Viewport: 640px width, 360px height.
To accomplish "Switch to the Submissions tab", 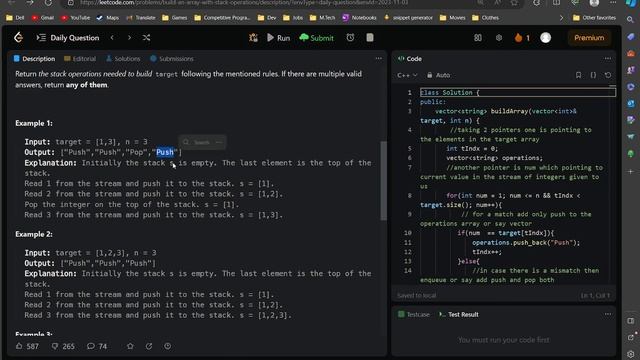I will 172,59.
